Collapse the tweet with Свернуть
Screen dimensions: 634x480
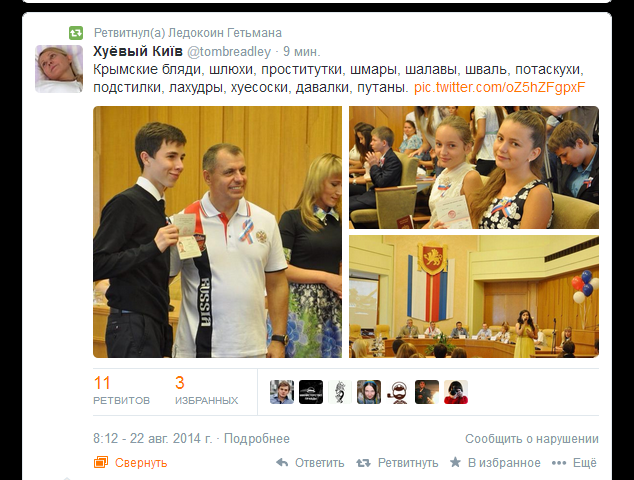[131, 463]
